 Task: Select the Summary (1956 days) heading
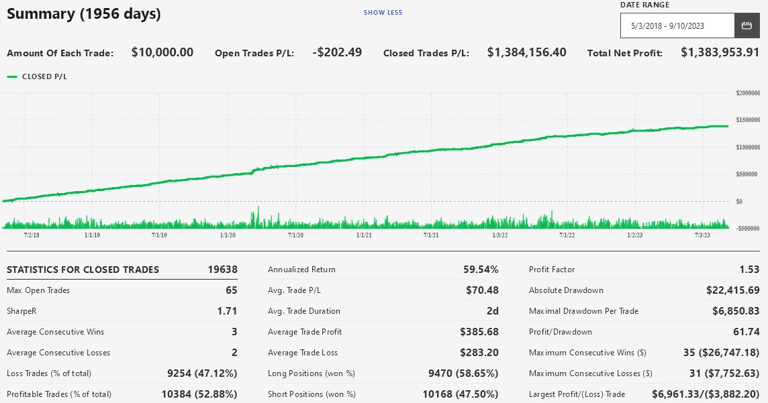pos(84,14)
